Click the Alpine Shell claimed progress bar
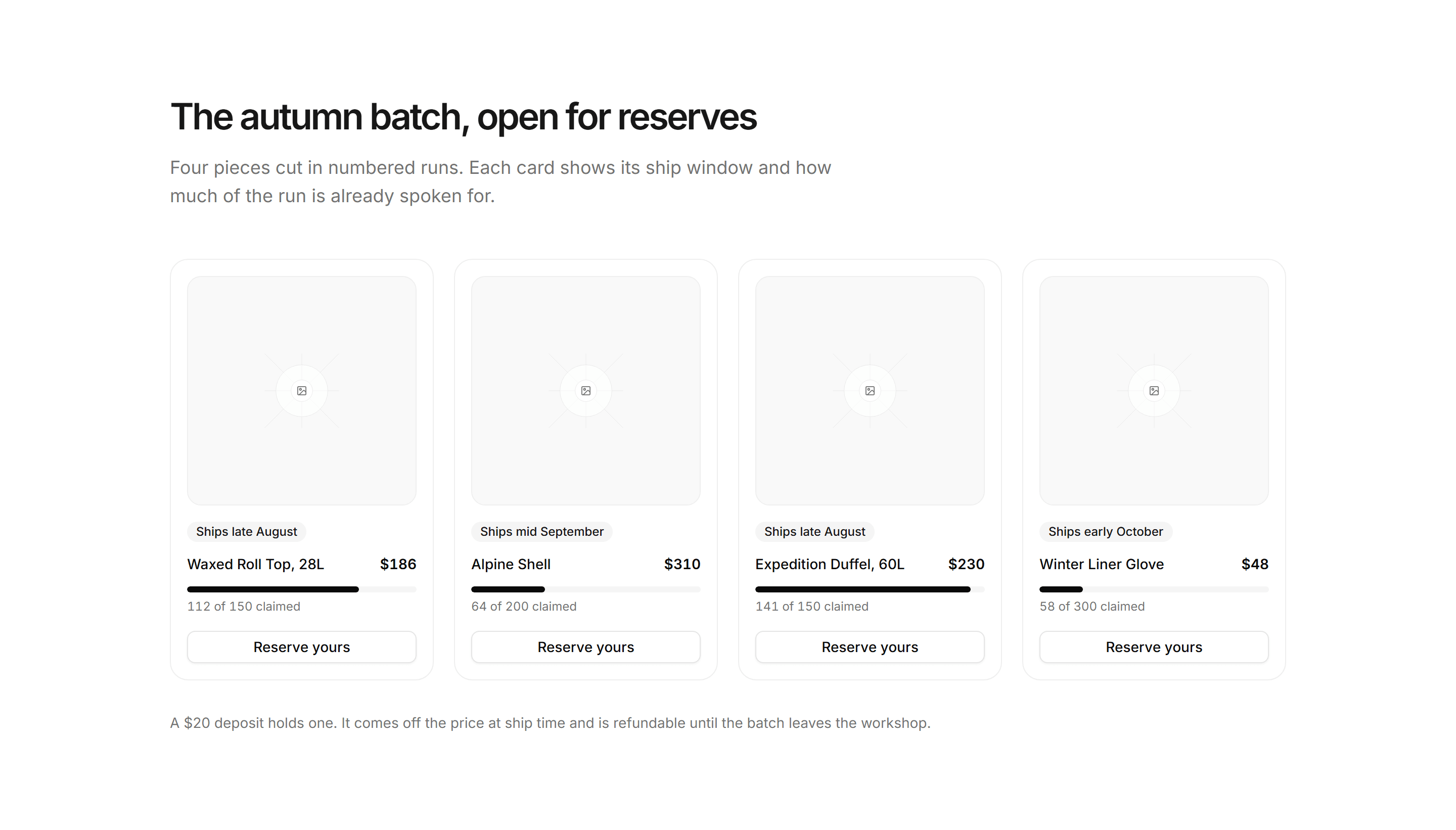Screen dimensions: 1456x830 [x=585, y=589]
